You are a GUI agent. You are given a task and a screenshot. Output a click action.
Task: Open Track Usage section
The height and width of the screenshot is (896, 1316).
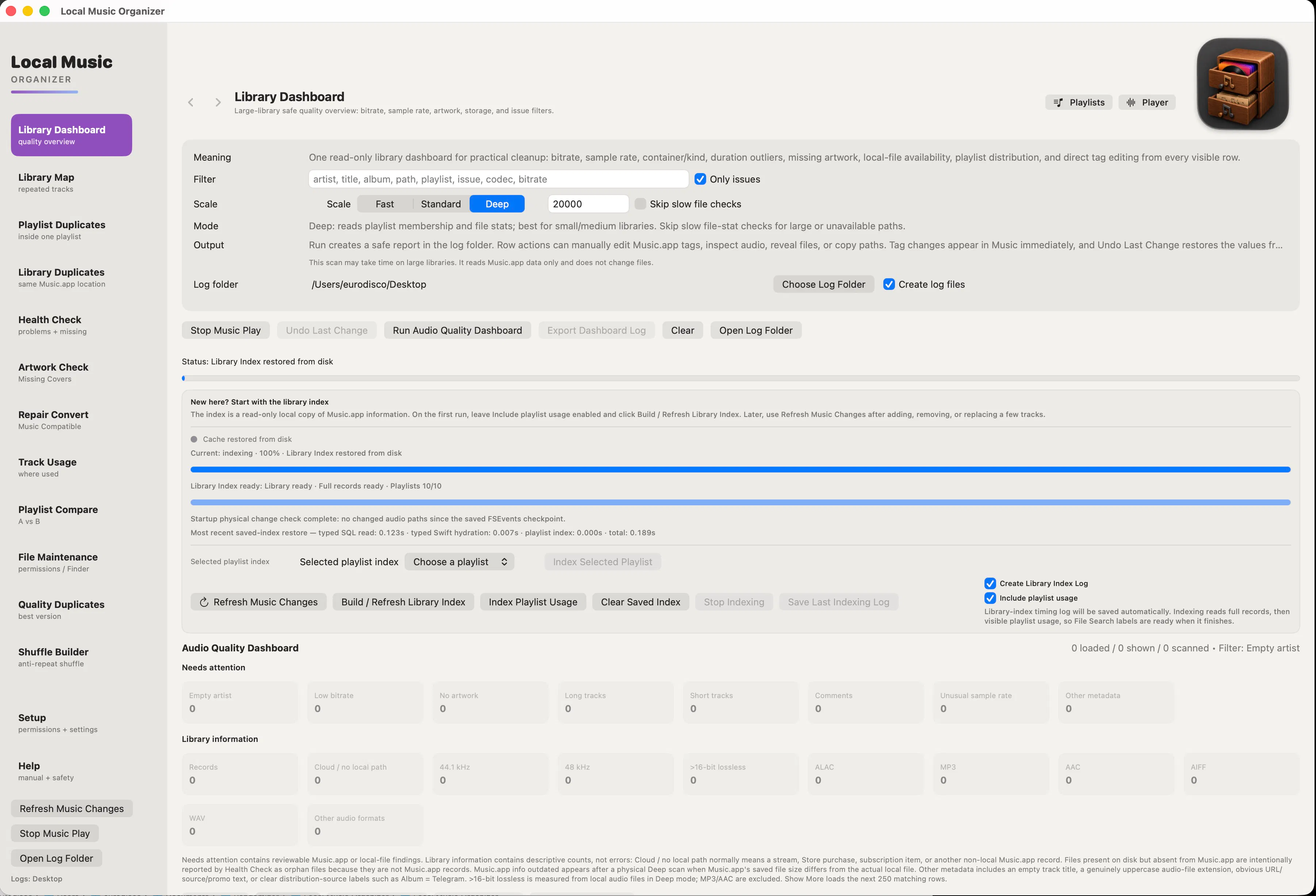pos(71,467)
